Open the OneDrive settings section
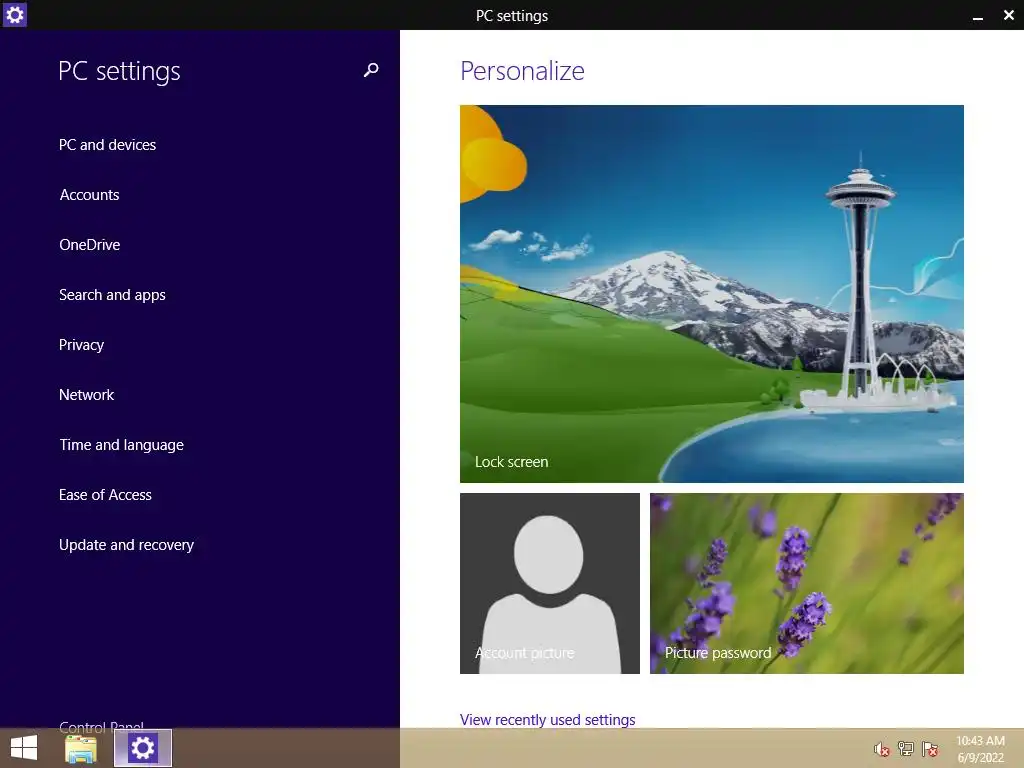Screen dimensions: 1024x768 [89, 245]
